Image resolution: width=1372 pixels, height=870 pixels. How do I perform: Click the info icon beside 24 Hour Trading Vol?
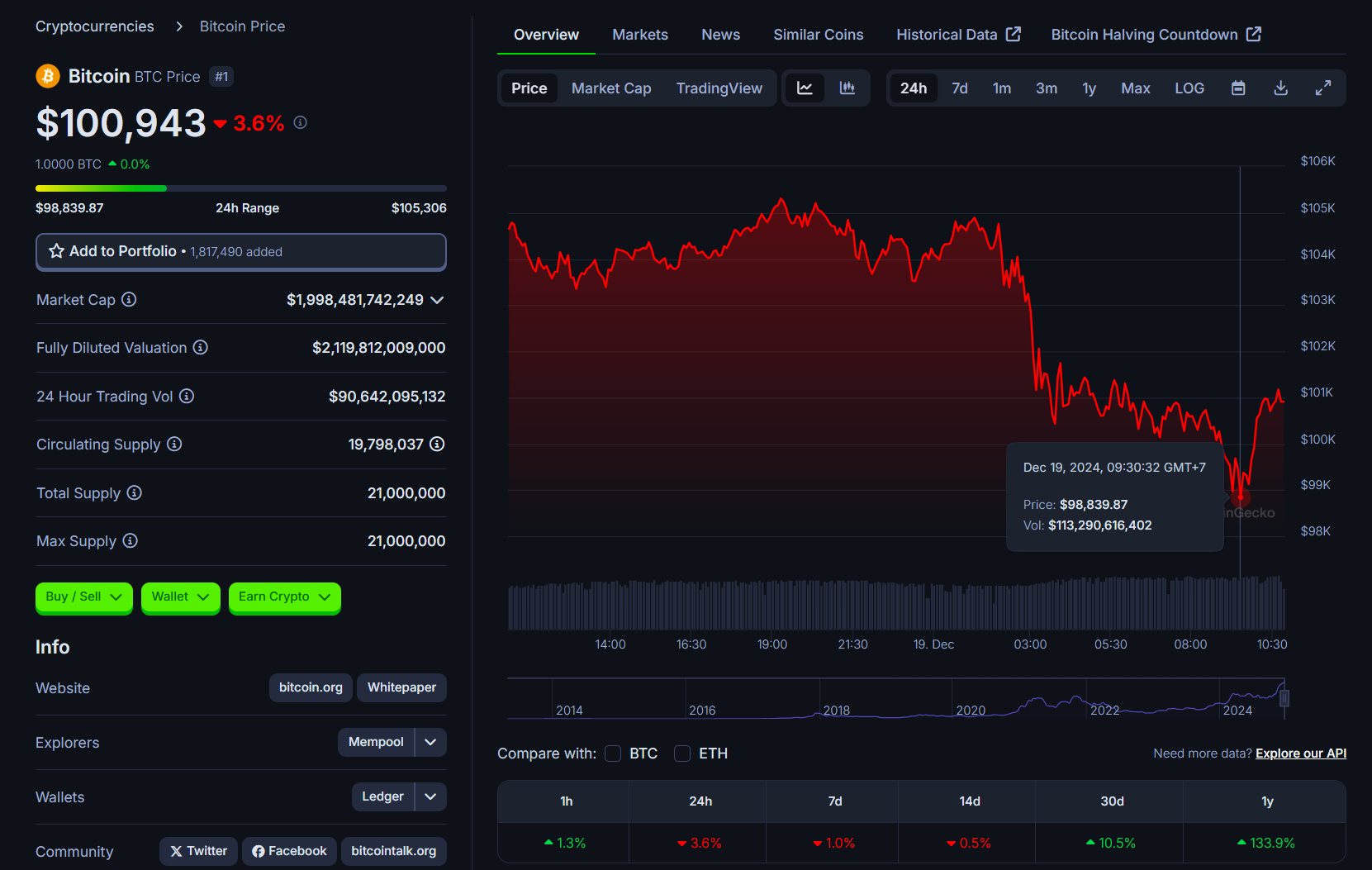tap(187, 397)
